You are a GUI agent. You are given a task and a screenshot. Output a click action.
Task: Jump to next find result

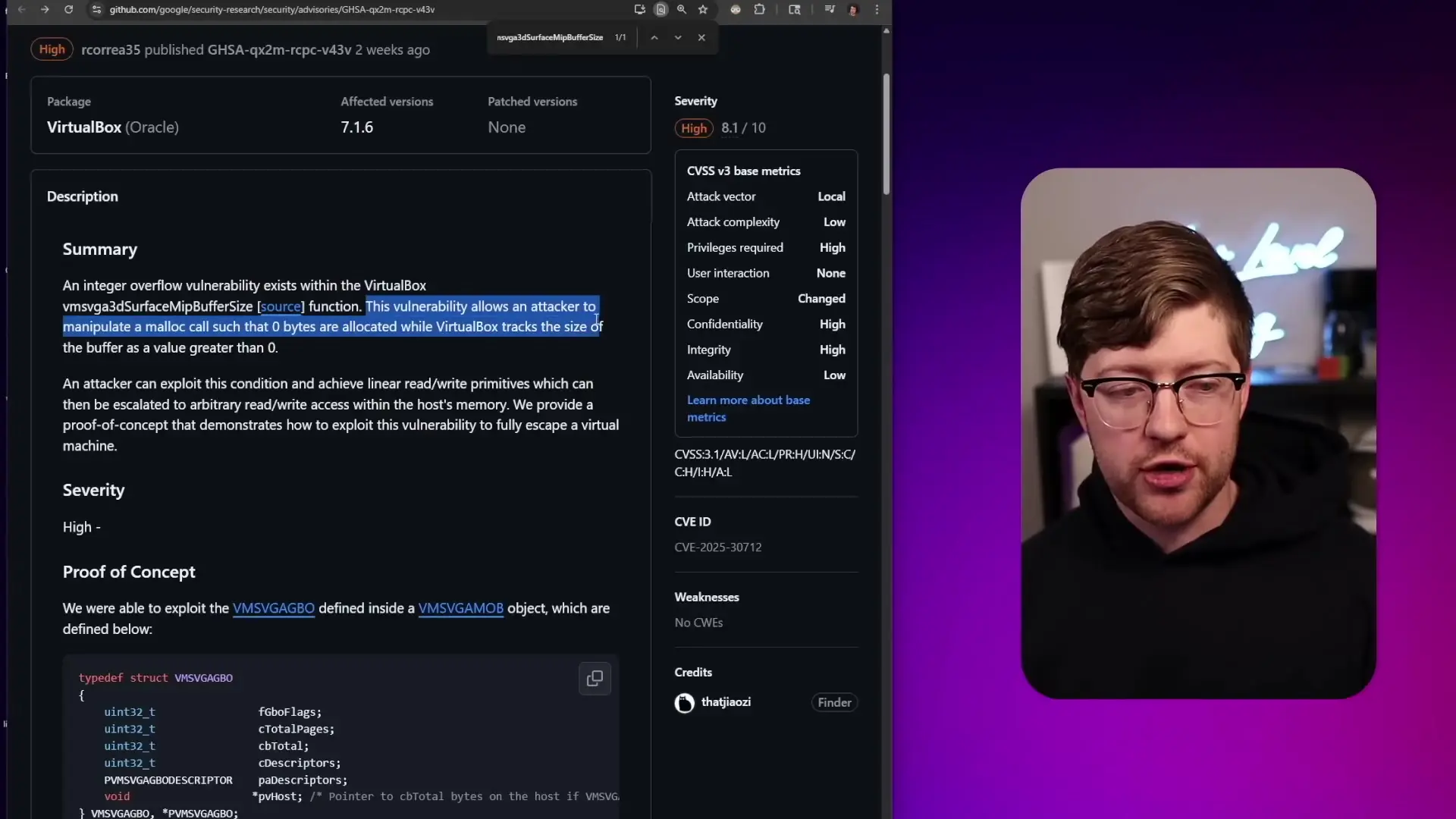coord(678,37)
